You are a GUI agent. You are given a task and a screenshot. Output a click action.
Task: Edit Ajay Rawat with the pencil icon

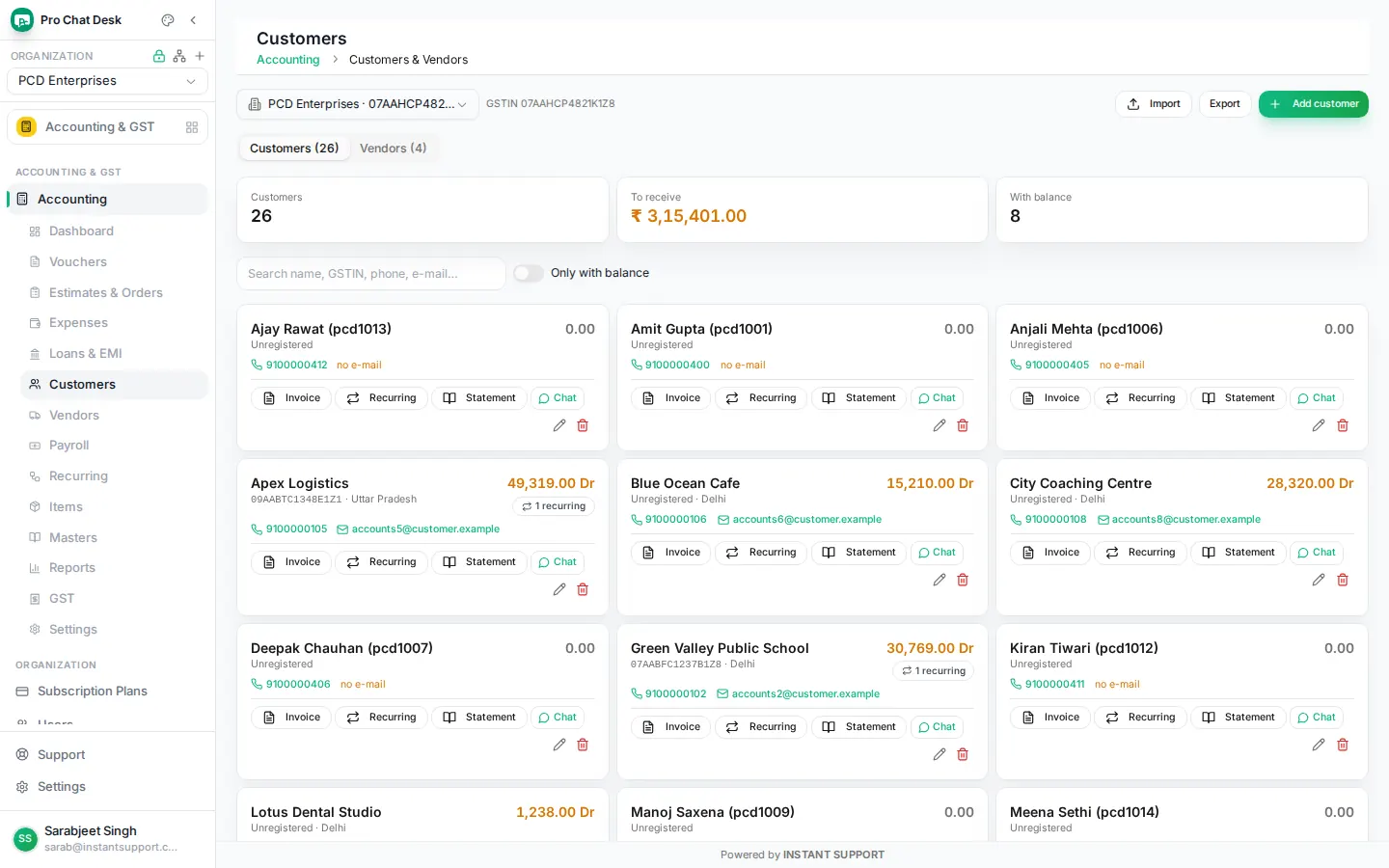point(559,425)
